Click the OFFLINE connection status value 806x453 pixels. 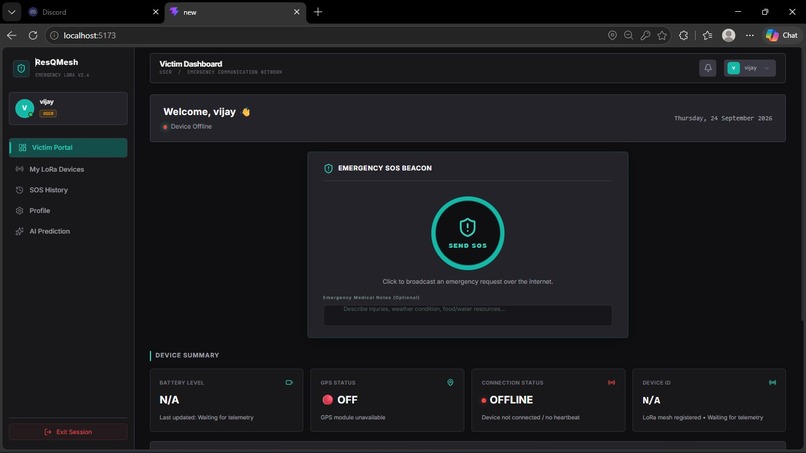[x=511, y=400]
